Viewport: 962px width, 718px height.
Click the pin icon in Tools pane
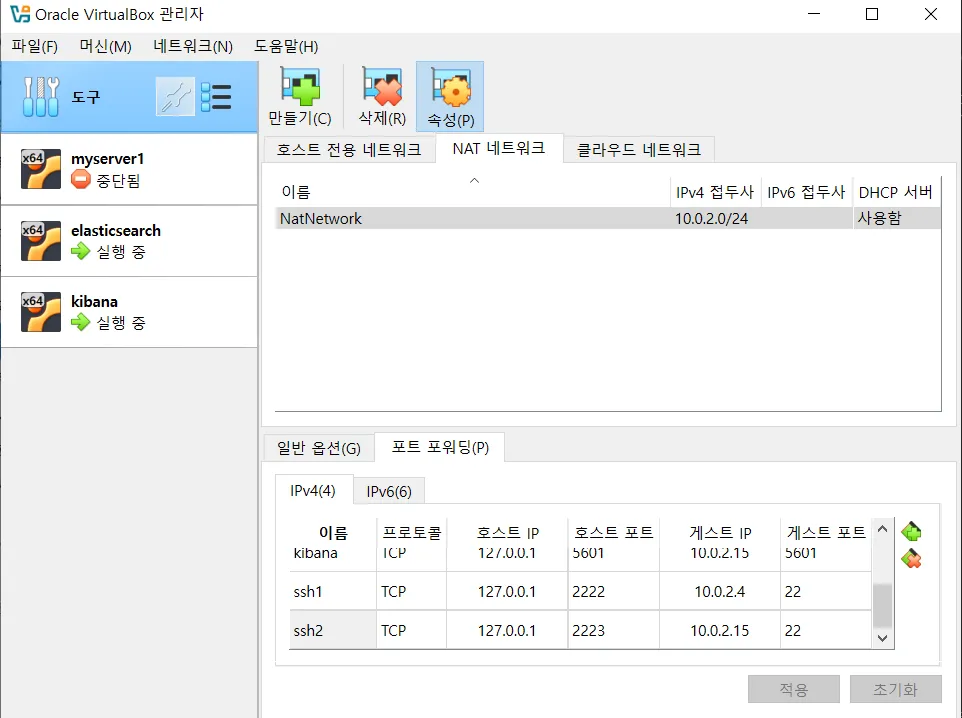(175, 96)
